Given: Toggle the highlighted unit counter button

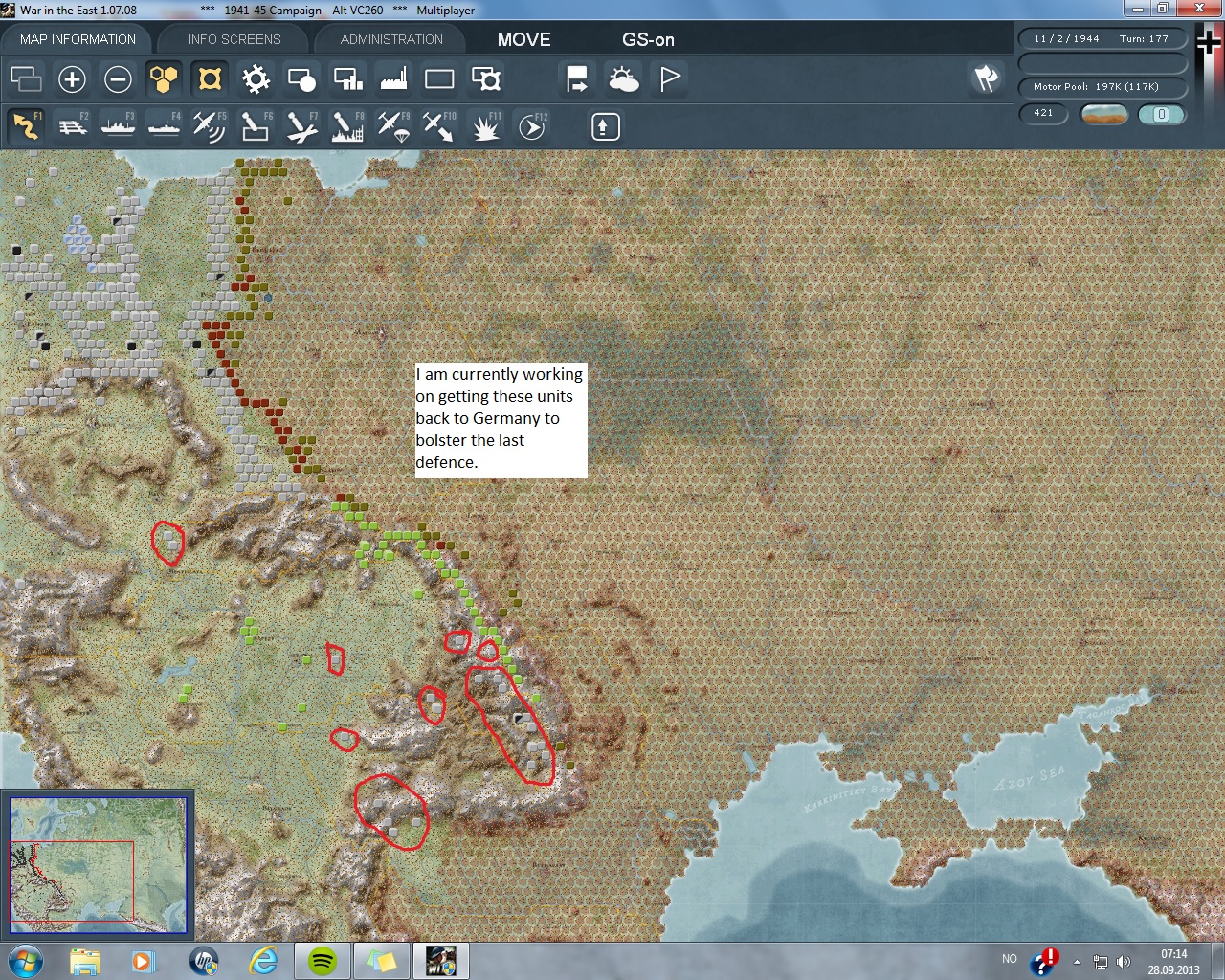Looking at the screenshot, I should 210,79.
